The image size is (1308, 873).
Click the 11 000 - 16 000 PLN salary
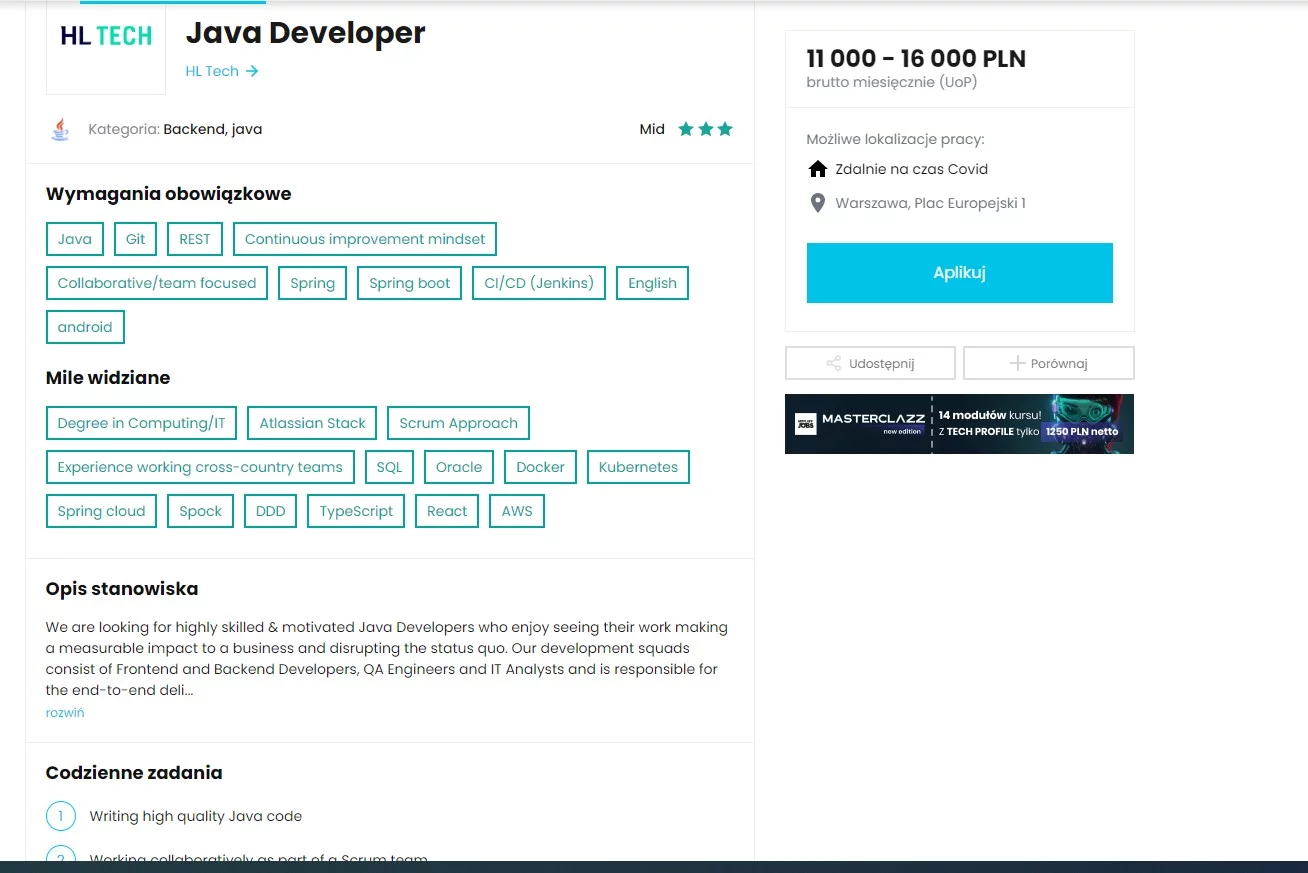click(x=916, y=59)
